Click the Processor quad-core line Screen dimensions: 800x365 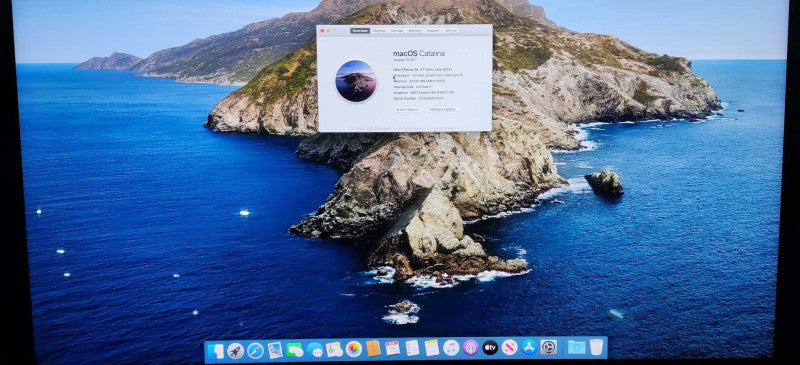(x=428, y=75)
